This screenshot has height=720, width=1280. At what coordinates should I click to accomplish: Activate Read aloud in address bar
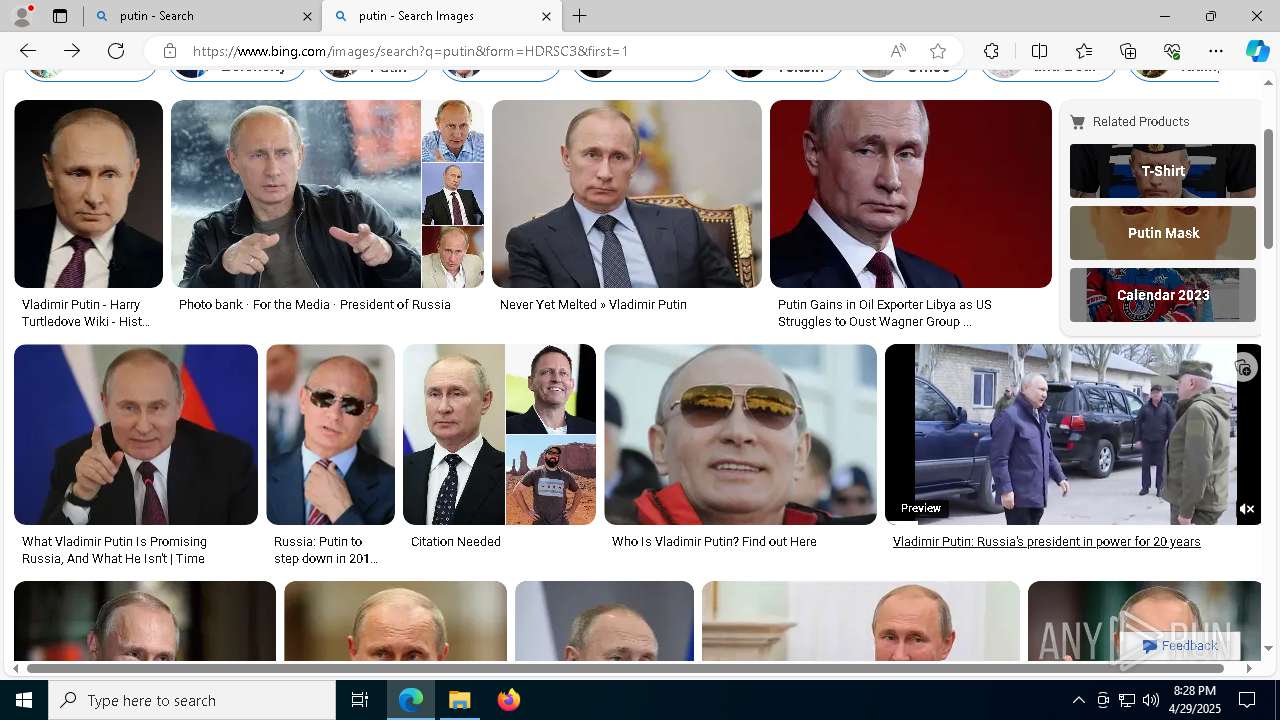tap(898, 51)
